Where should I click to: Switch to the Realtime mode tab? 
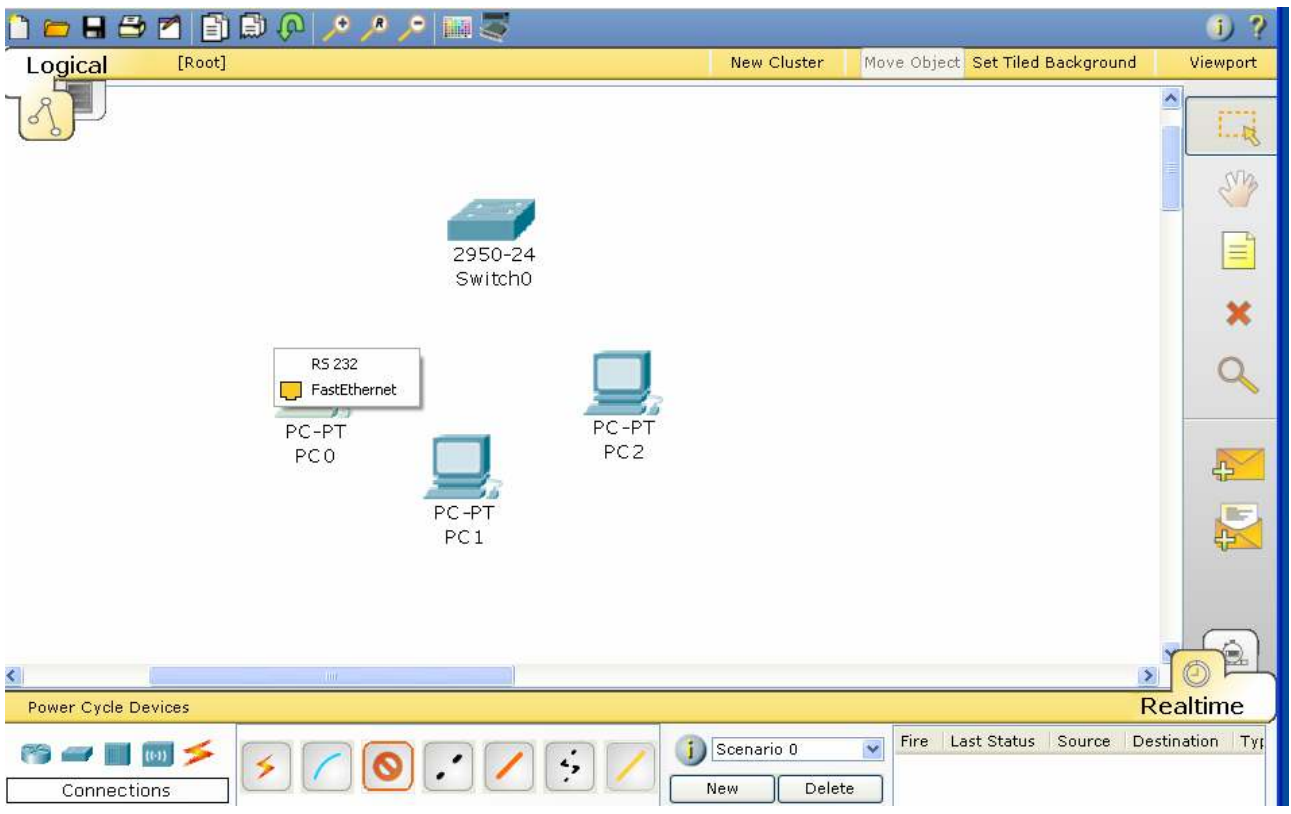pyautogui.click(x=1192, y=705)
